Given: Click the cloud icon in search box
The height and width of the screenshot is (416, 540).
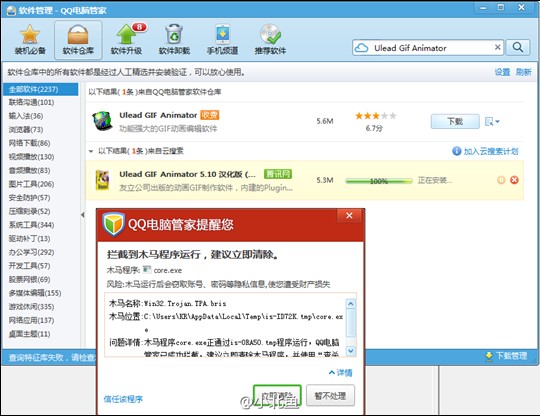Looking at the screenshot, I should 362,48.
